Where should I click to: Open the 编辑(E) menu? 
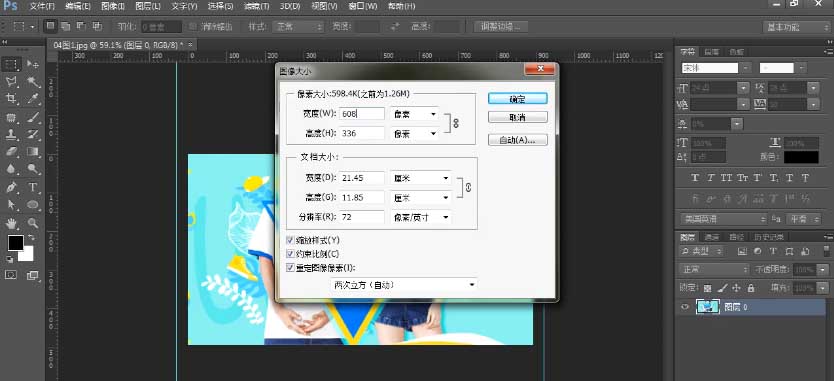point(77,6)
